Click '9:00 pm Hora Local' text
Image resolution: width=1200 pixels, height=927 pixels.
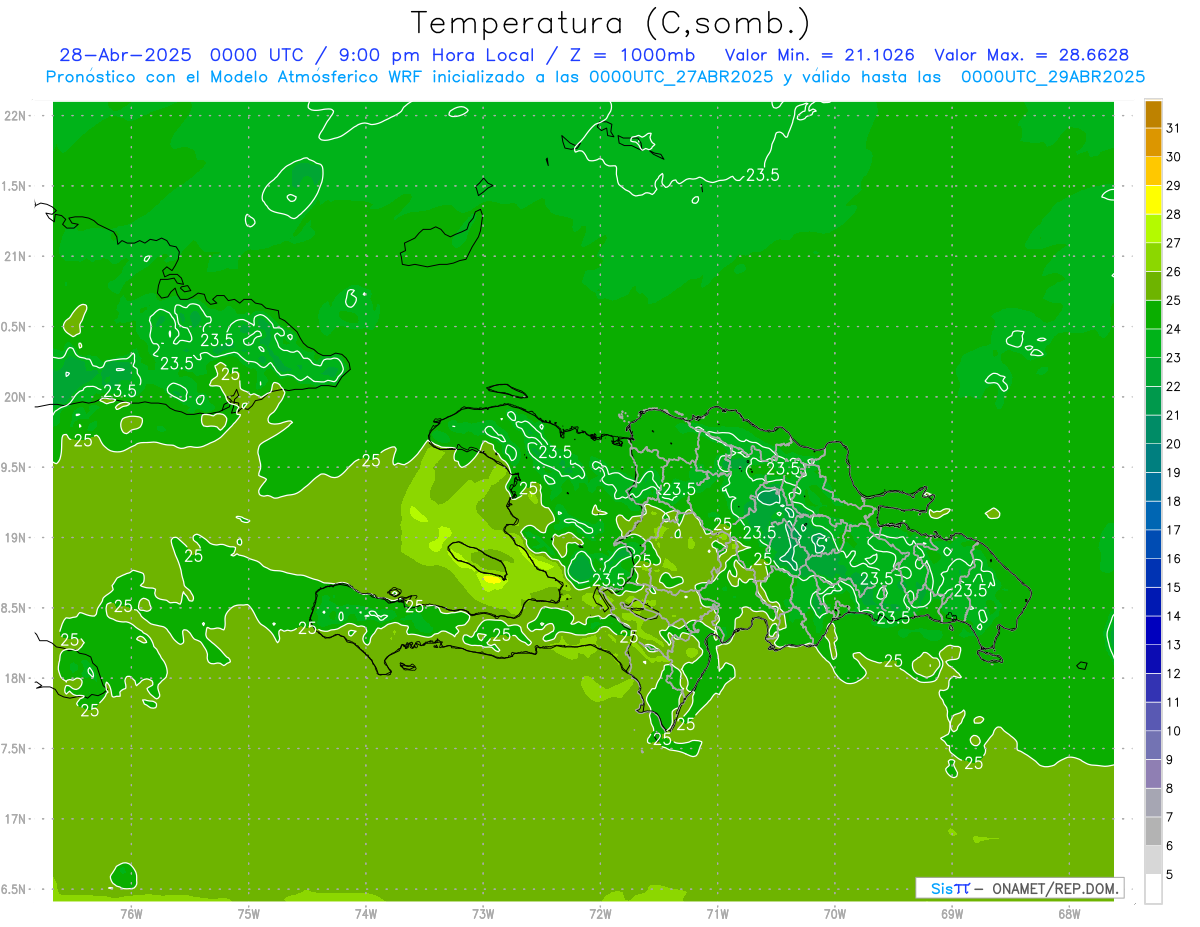tap(437, 55)
